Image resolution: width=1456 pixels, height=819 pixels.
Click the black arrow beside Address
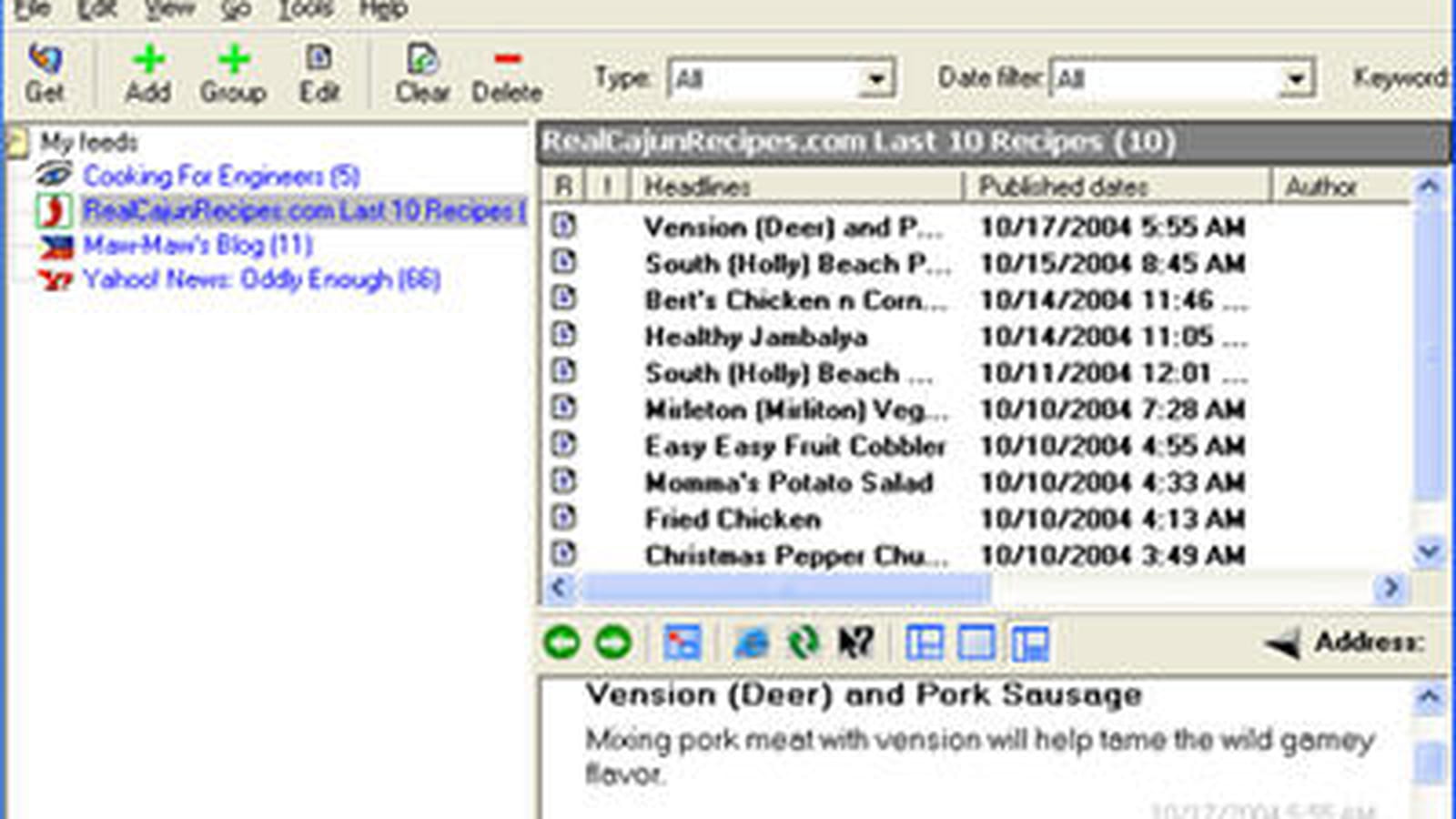(1283, 644)
